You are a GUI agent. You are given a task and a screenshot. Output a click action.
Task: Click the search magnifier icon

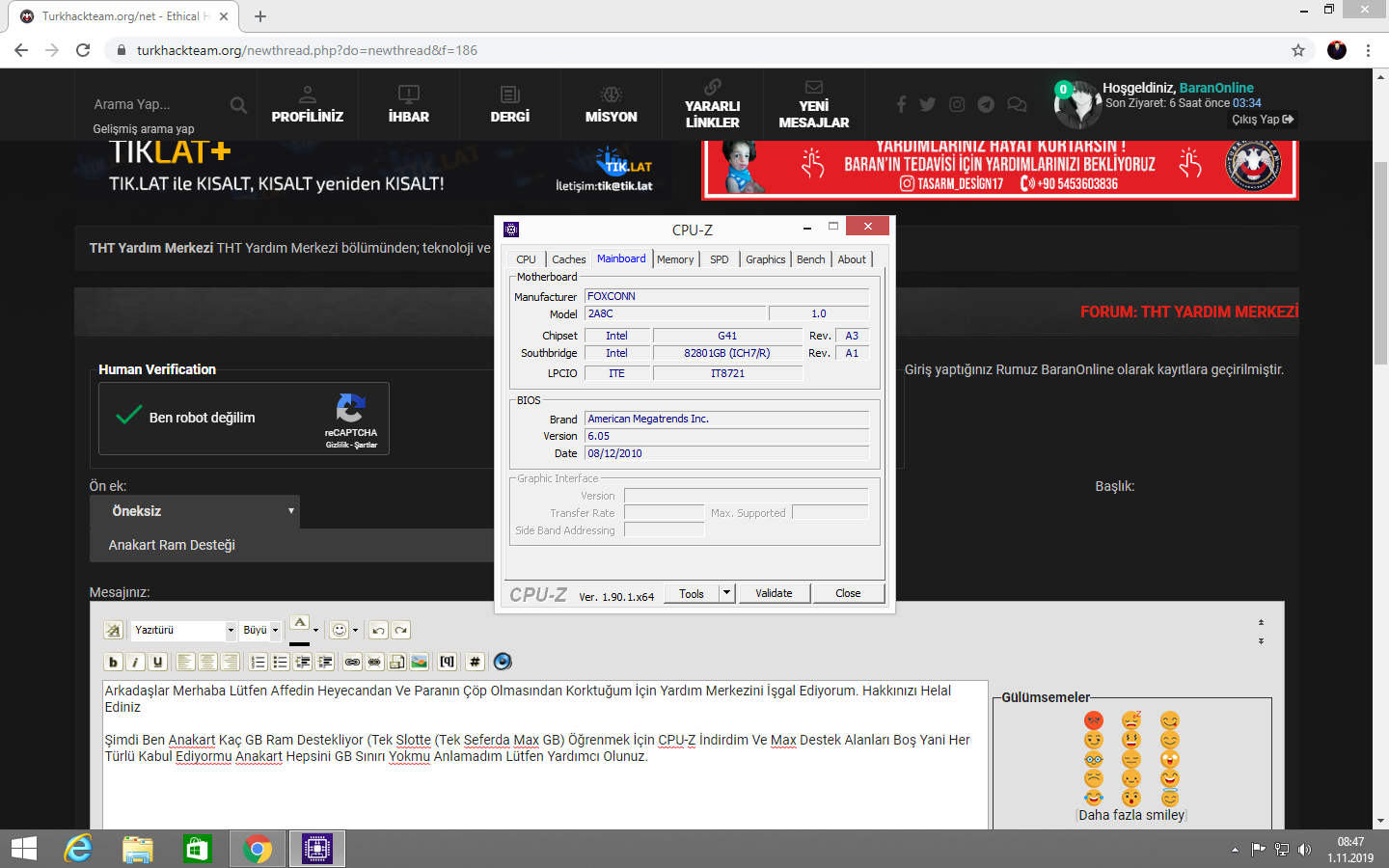point(238,104)
